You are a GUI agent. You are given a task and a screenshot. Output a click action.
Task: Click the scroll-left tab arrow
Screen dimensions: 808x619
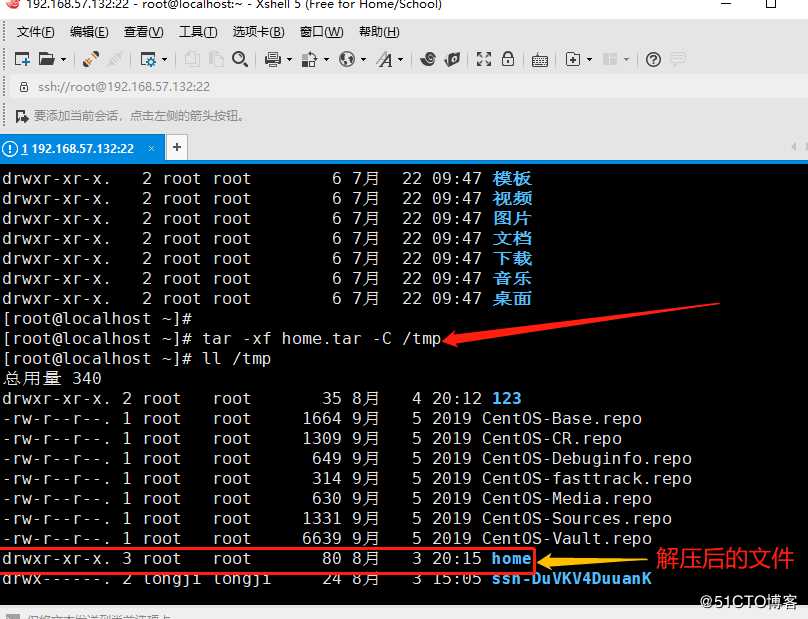click(x=794, y=147)
